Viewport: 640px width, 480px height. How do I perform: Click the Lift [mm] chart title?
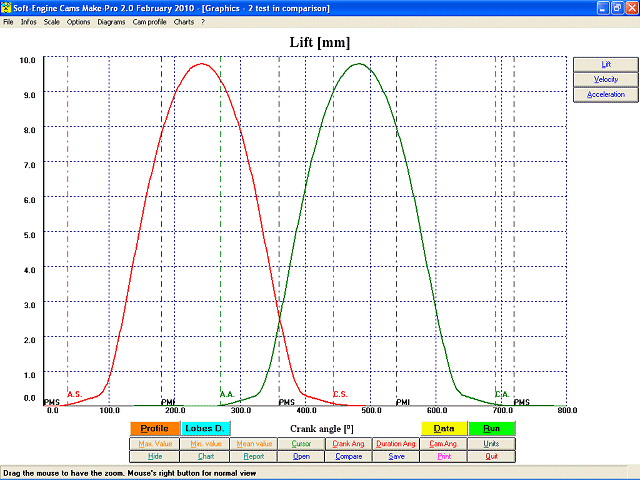point(320,42)
